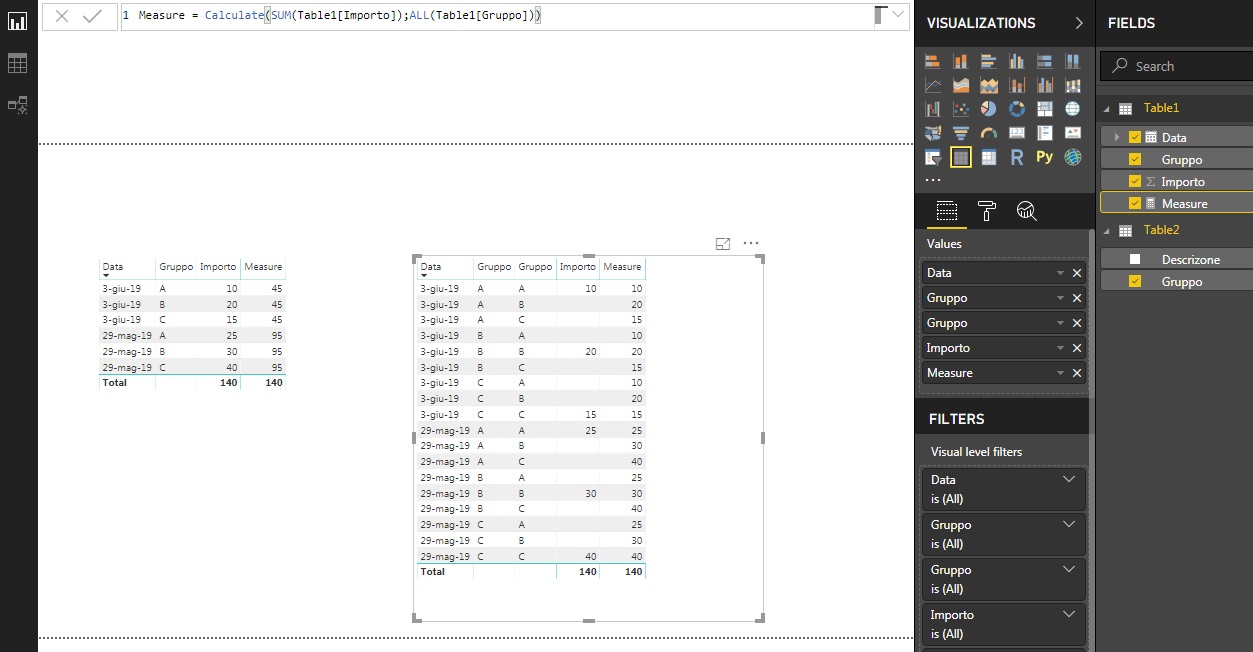Select the clustered column chart visual

point(1017,61)
